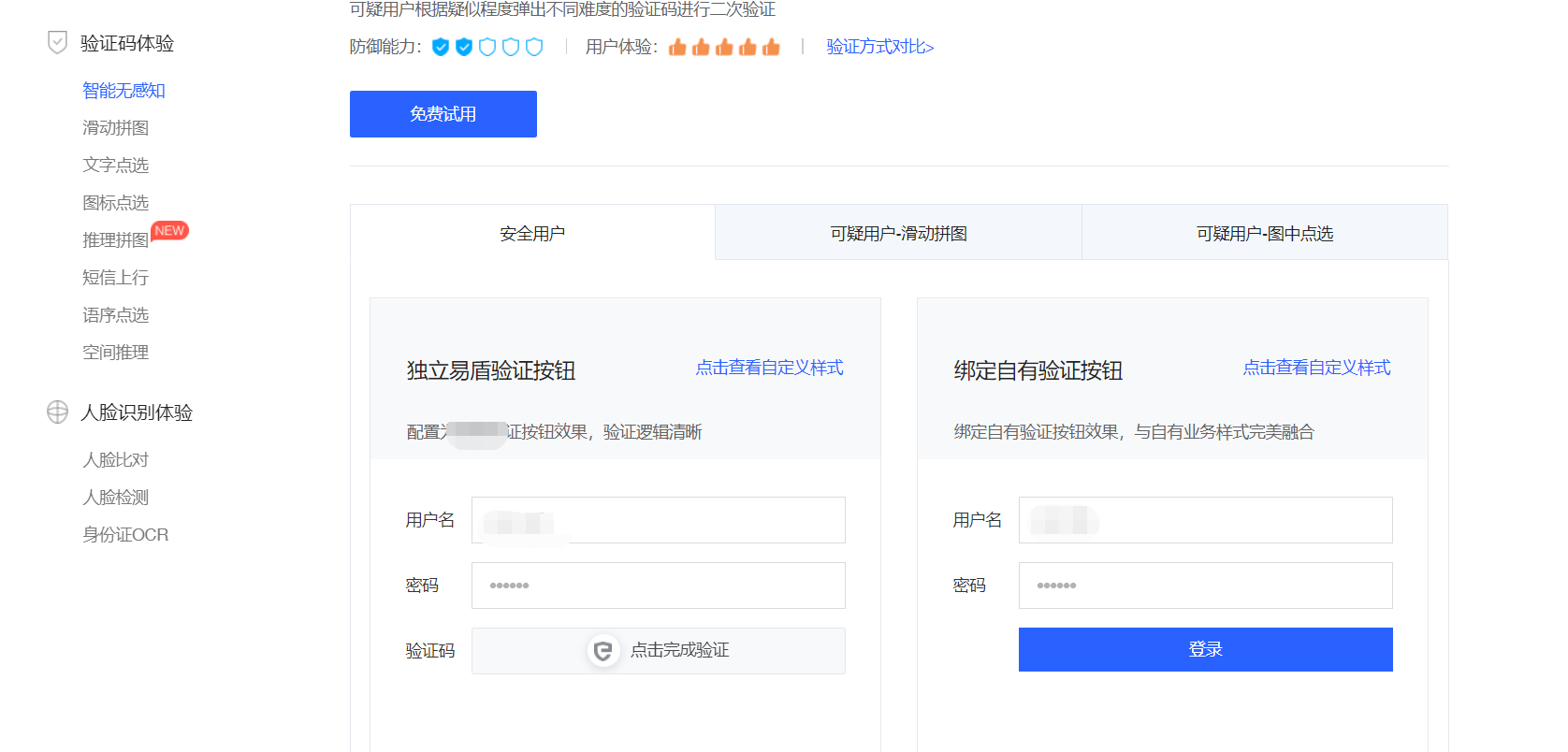Switch to the 可疑用户-滑动拼图 tab
The image size is (1568, 752).
898,233
